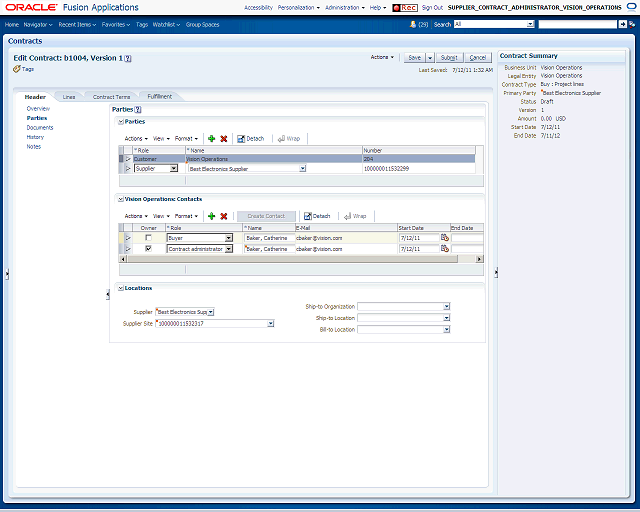The image size is (640, 512).
Task: Collapse the Parties section
Action: click(121, 122)
